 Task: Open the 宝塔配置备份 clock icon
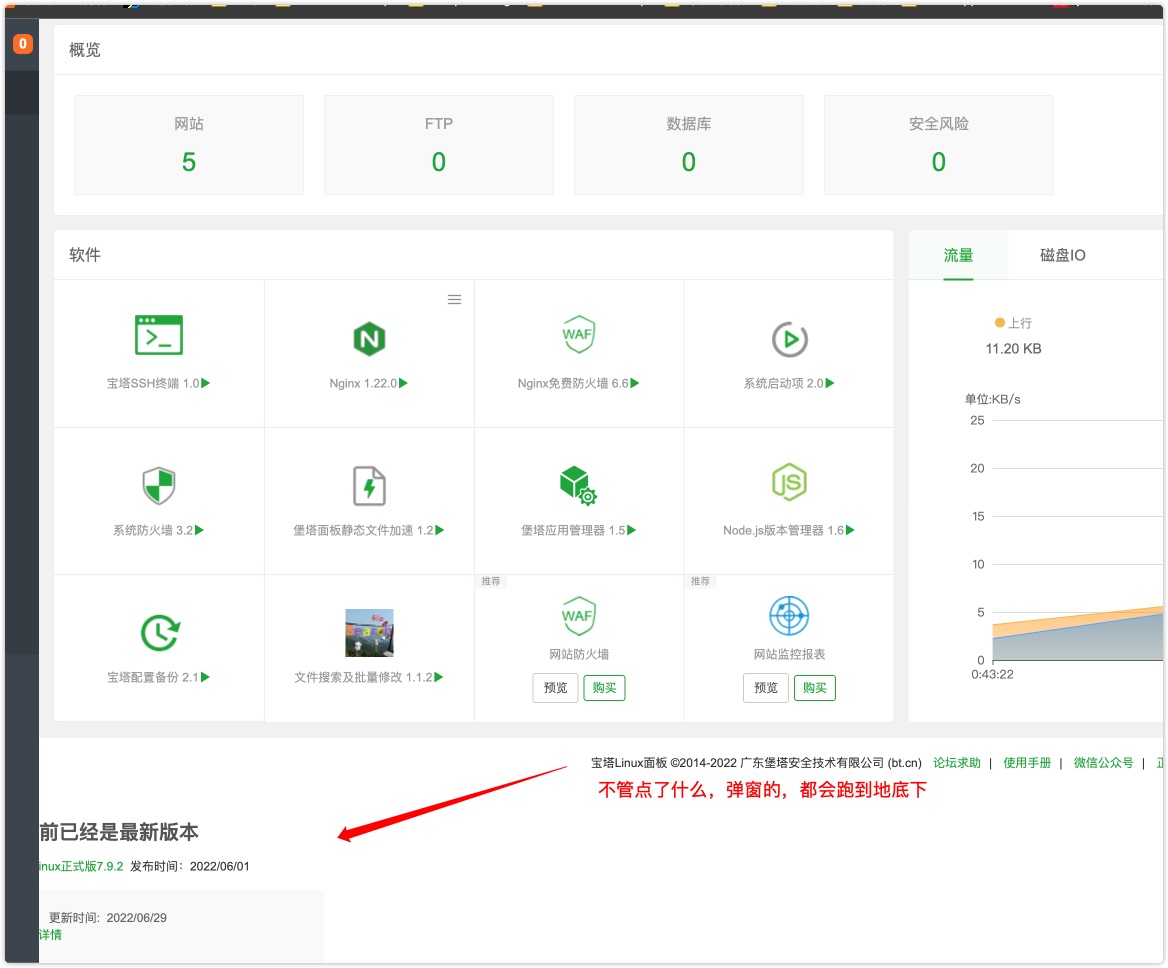pyautogui.click(x=159, y=633)
